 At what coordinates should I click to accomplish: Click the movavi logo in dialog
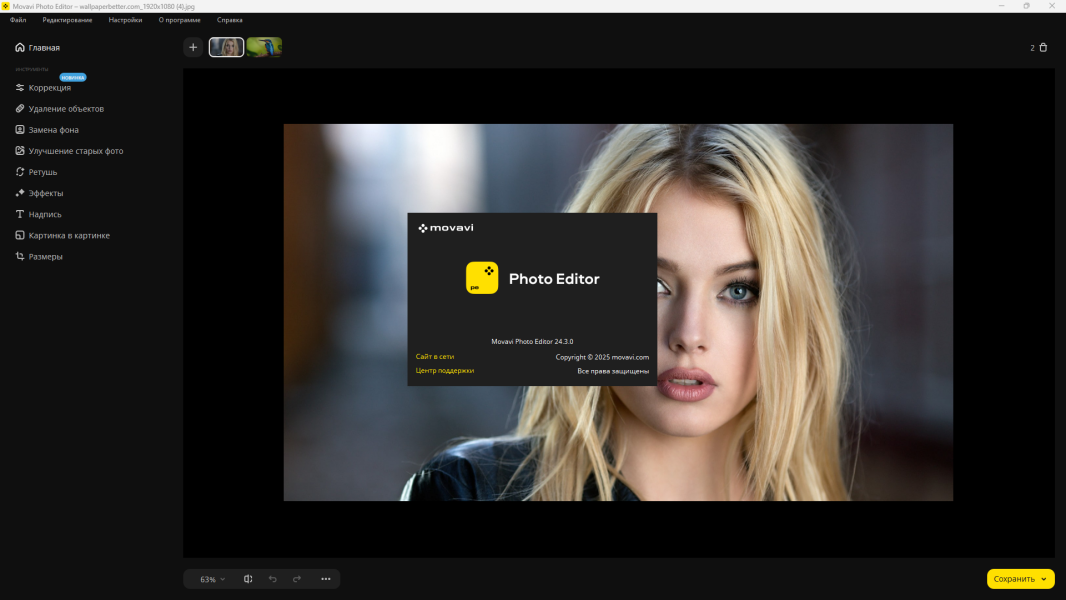click(x=446, y=228)
